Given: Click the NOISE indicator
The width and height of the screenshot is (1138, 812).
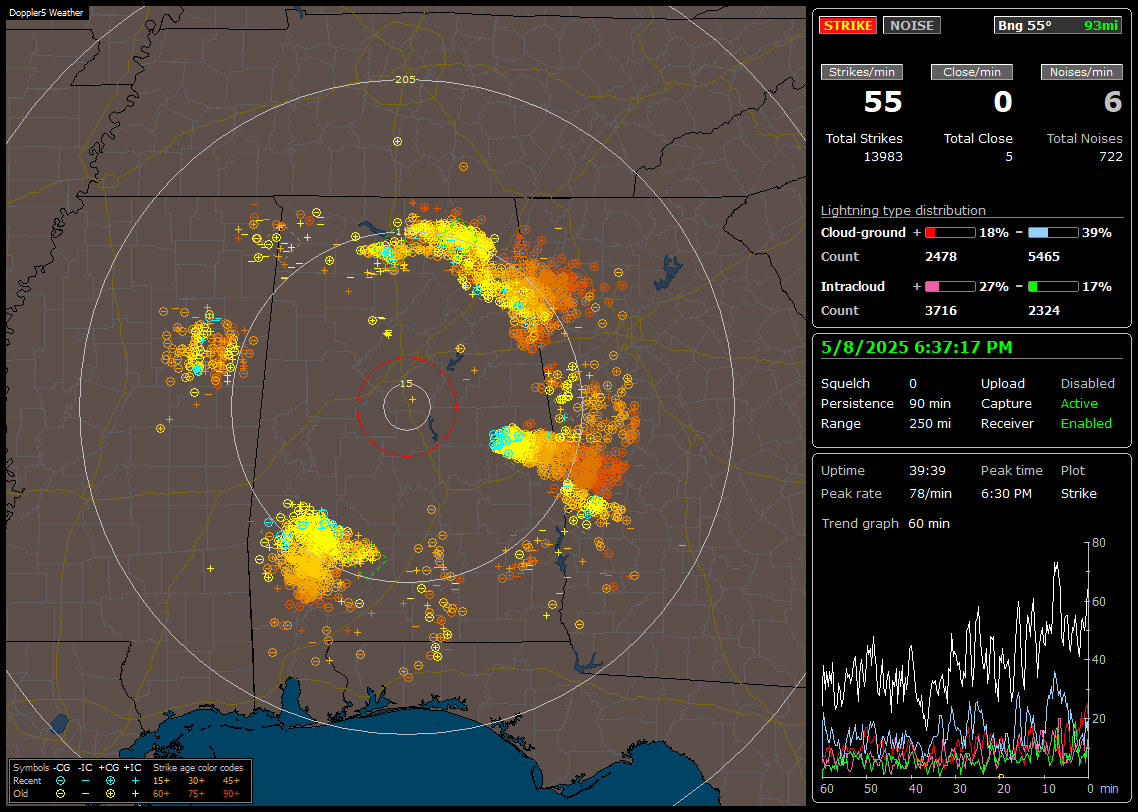Looking at the screenshot, I should tap(912, 25).
